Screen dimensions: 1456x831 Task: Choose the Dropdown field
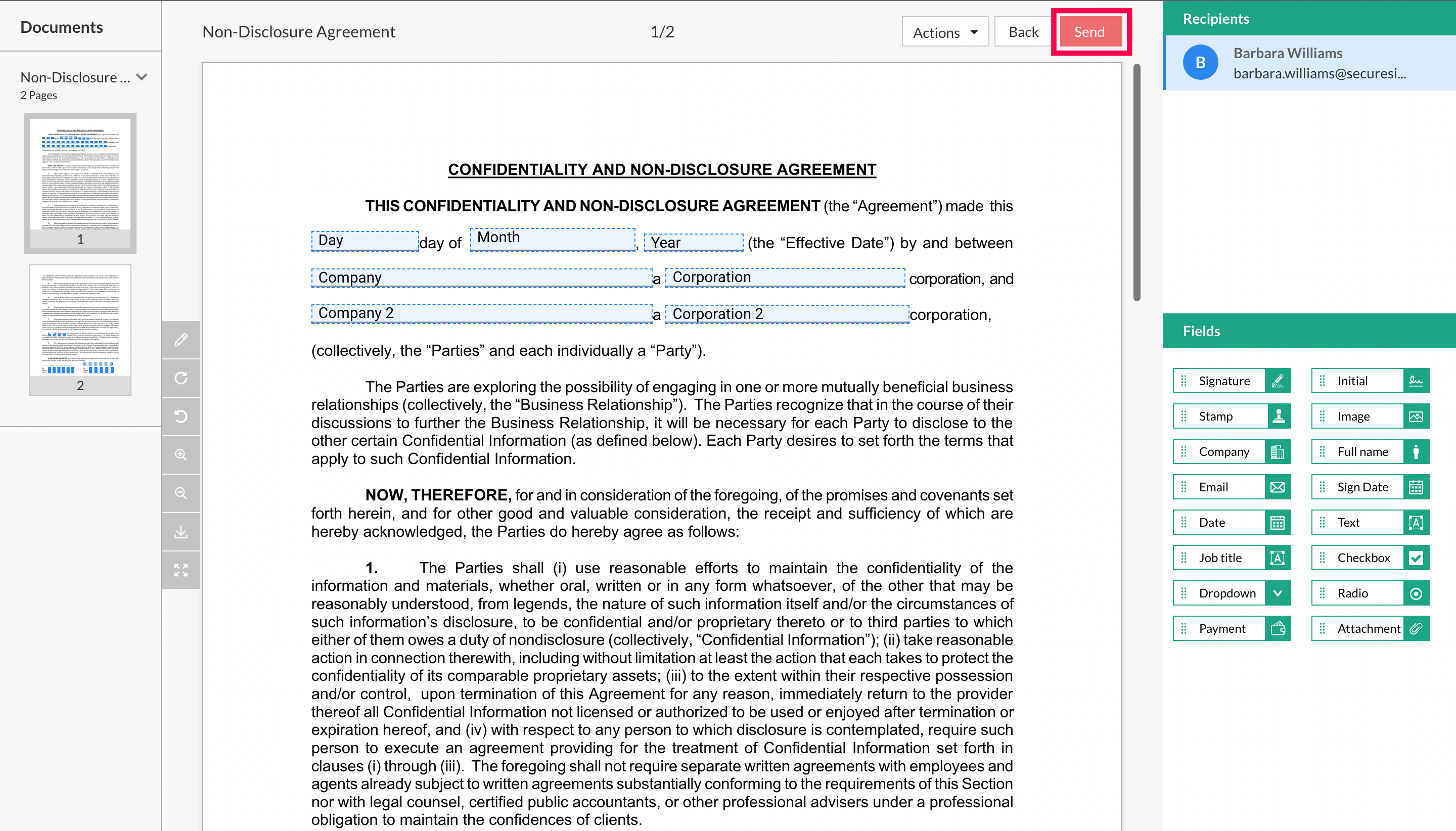[1231, 593]
